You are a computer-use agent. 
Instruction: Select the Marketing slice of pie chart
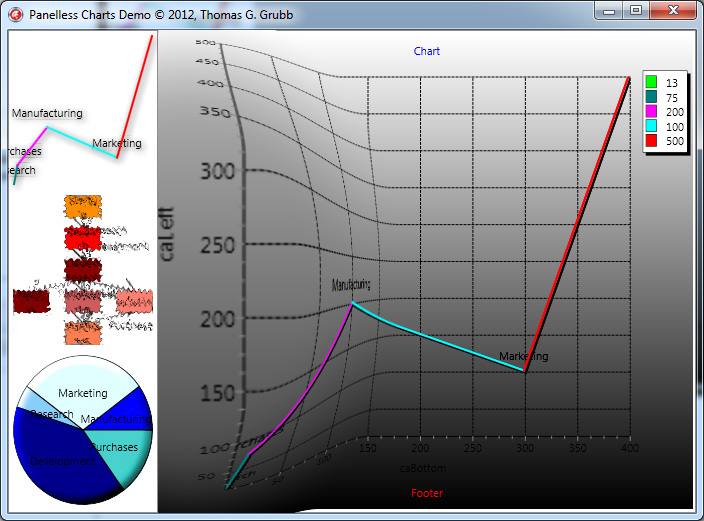(x=85, y=380)
